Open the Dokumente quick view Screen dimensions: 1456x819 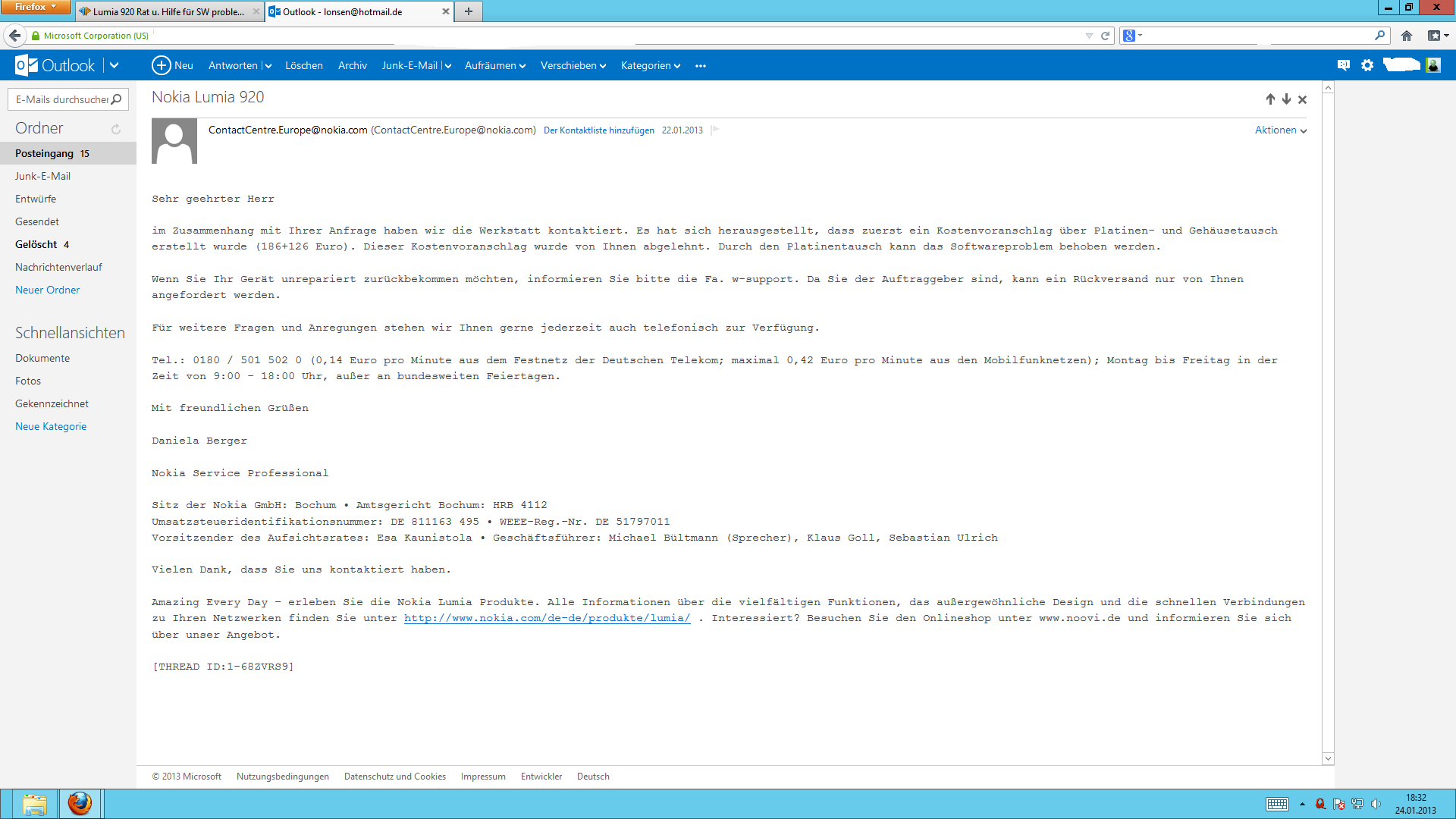click(42, 358)
